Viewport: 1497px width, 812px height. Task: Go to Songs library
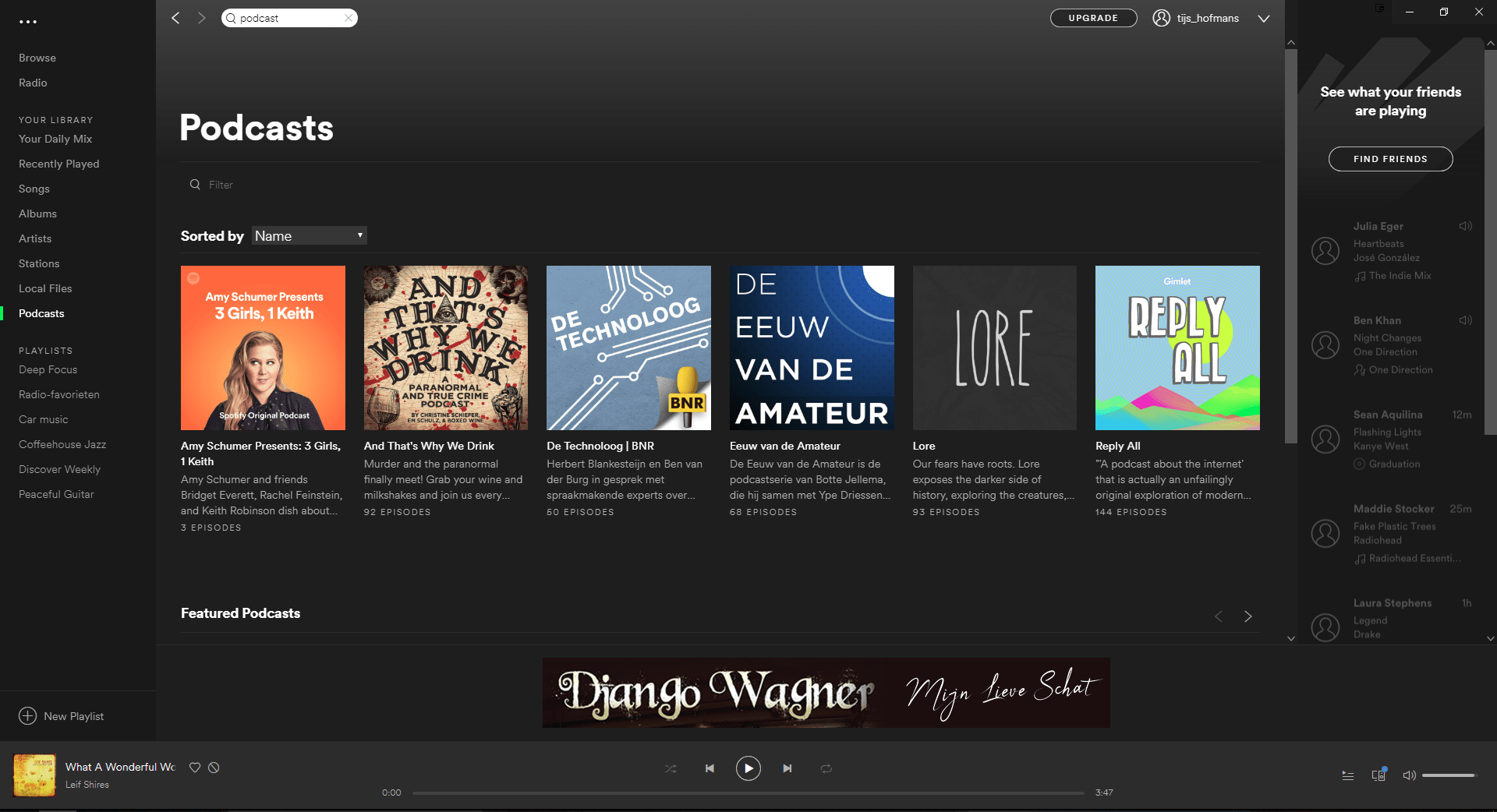(34, 189)
